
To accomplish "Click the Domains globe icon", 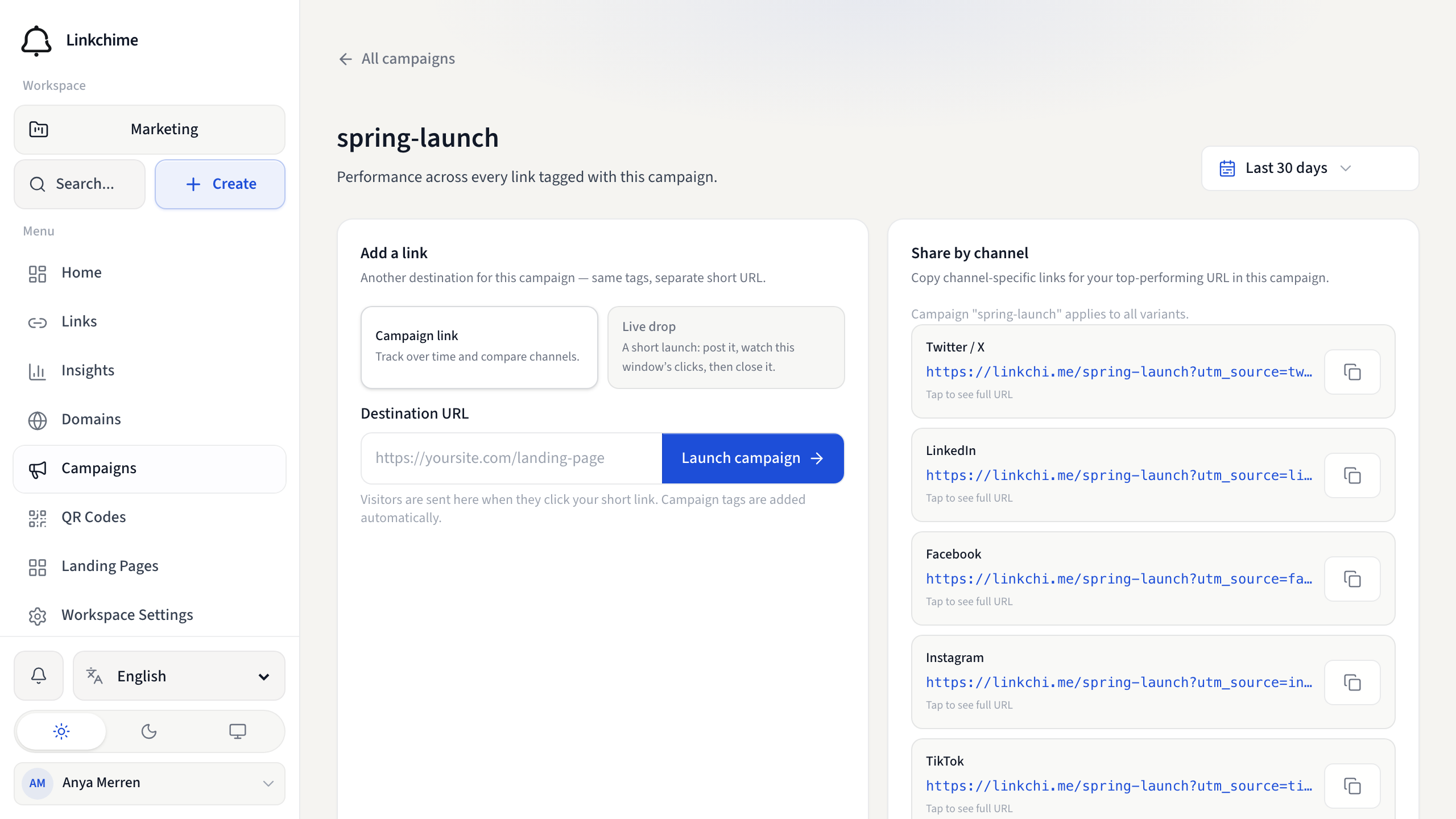I will [x=38, y=420].
